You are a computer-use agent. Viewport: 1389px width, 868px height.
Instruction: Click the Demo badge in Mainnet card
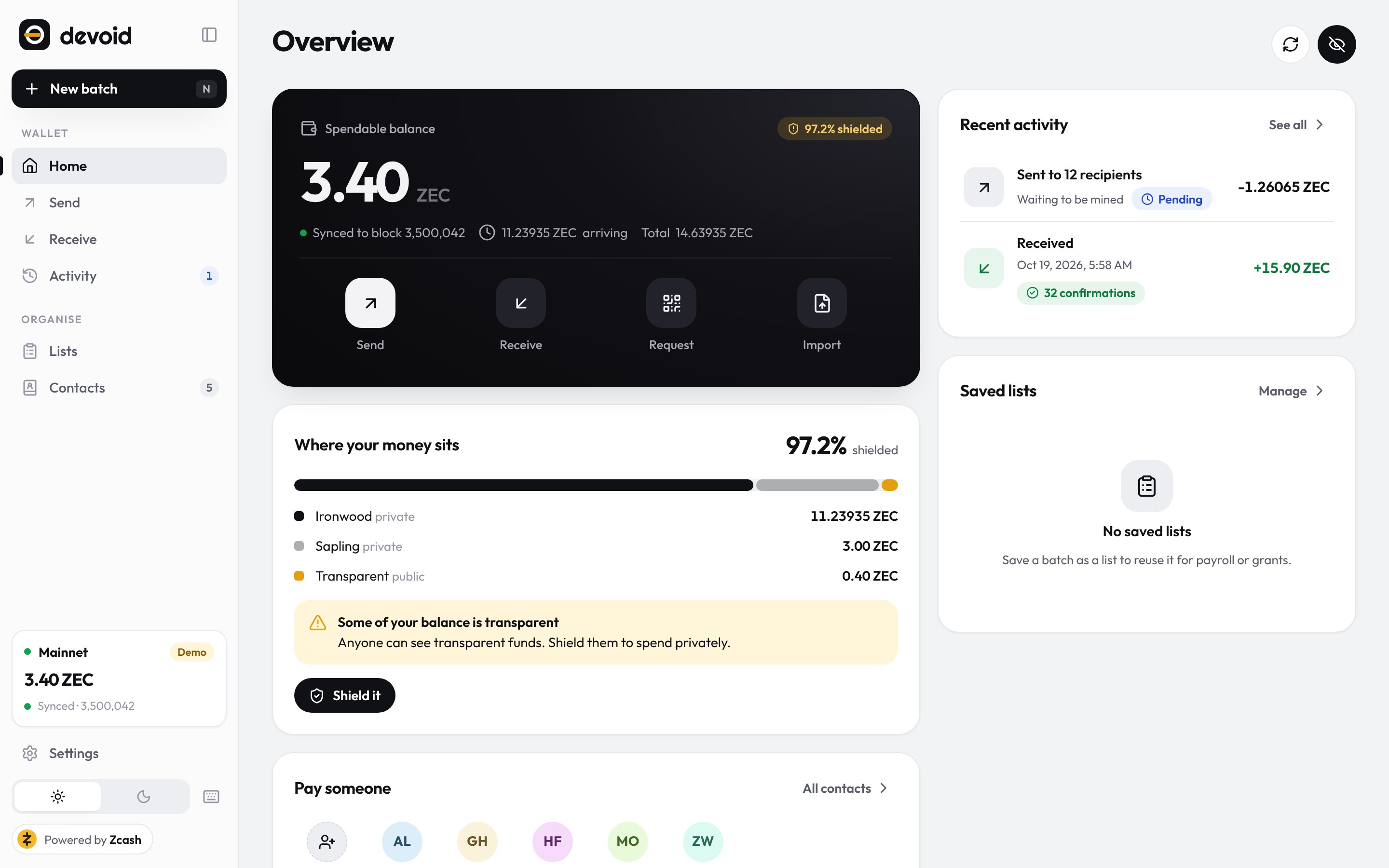pyautogui.click(x=191, y=653)
